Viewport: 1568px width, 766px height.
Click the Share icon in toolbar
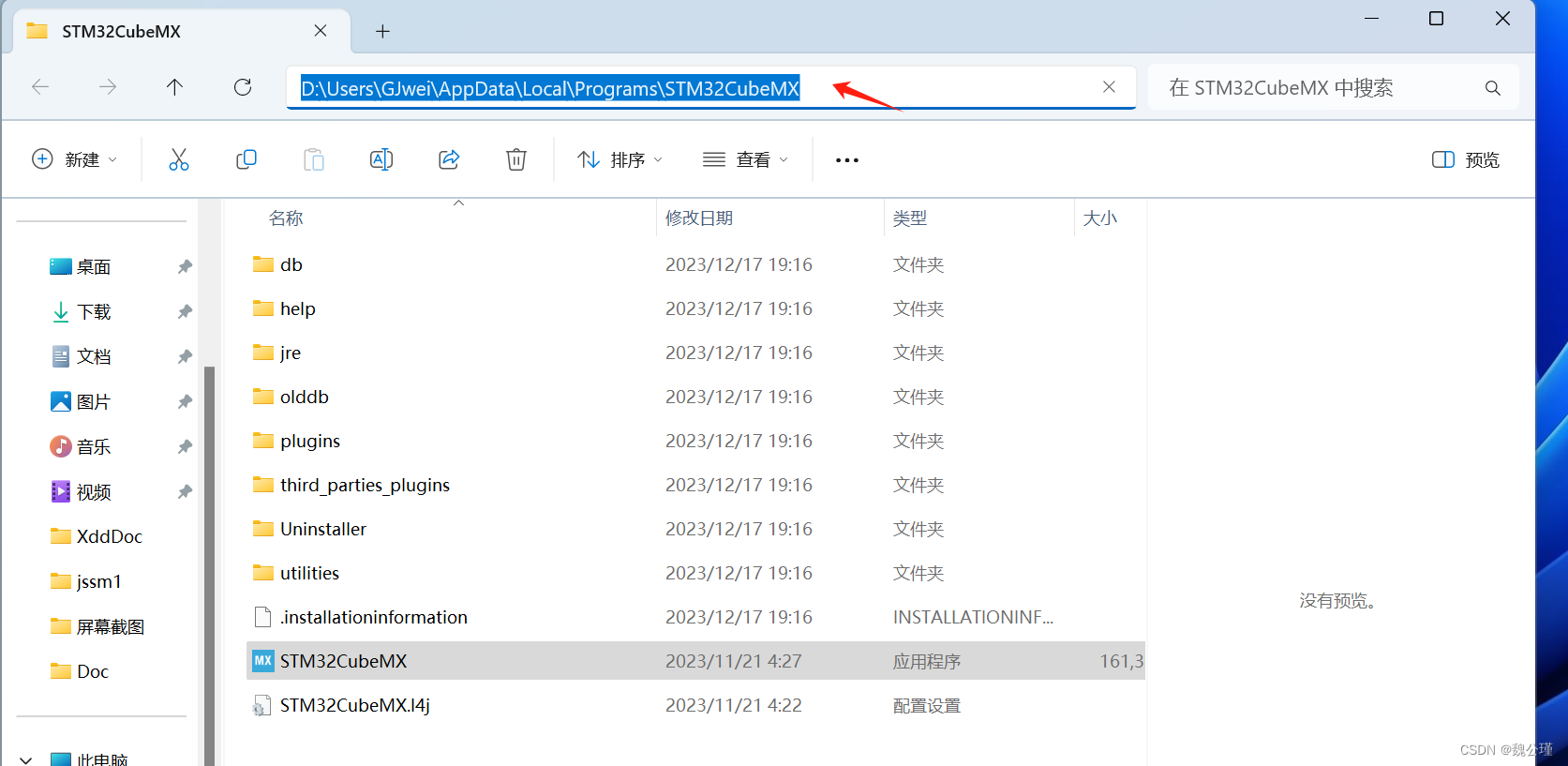point(449,159)
